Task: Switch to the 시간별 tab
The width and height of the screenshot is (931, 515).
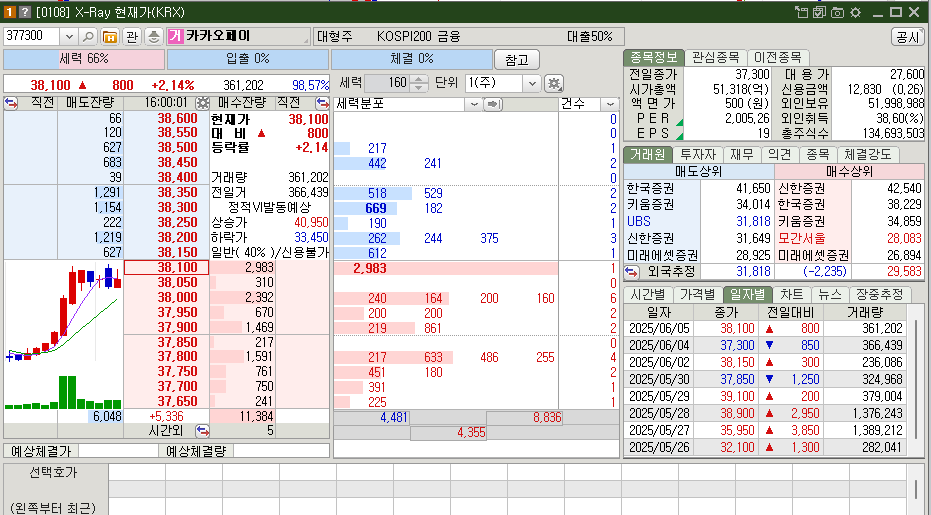Action: (648, 294)
